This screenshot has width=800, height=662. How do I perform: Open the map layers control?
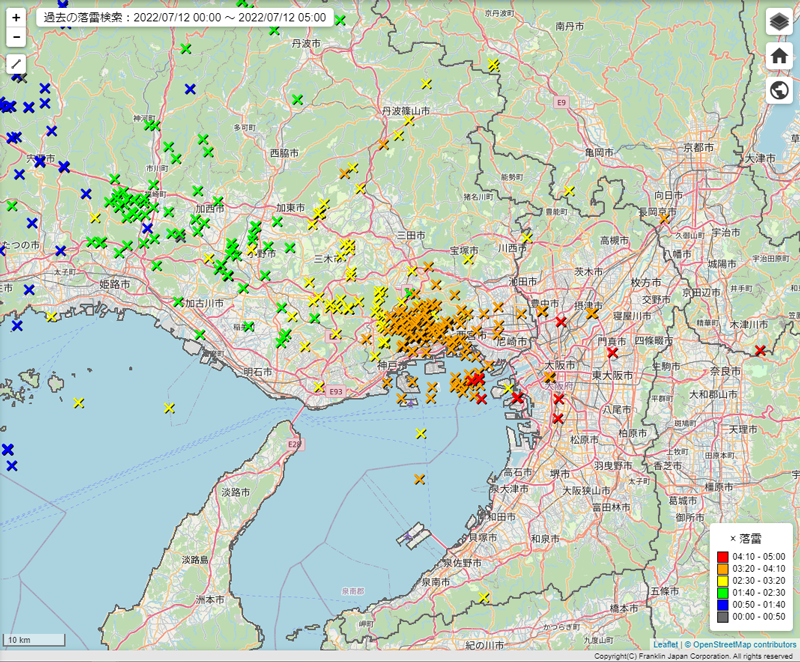[x=779, y=23]
